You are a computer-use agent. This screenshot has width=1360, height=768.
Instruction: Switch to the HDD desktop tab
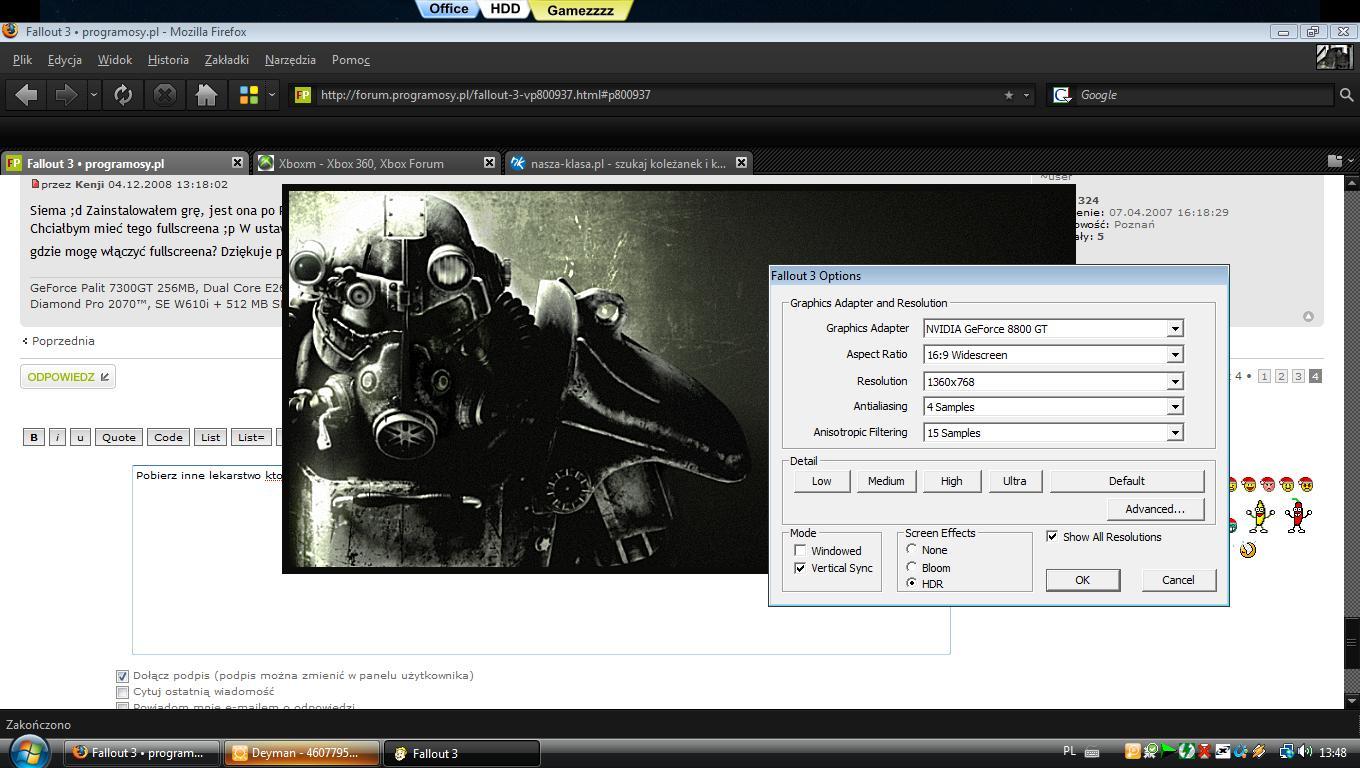[505, 9]
